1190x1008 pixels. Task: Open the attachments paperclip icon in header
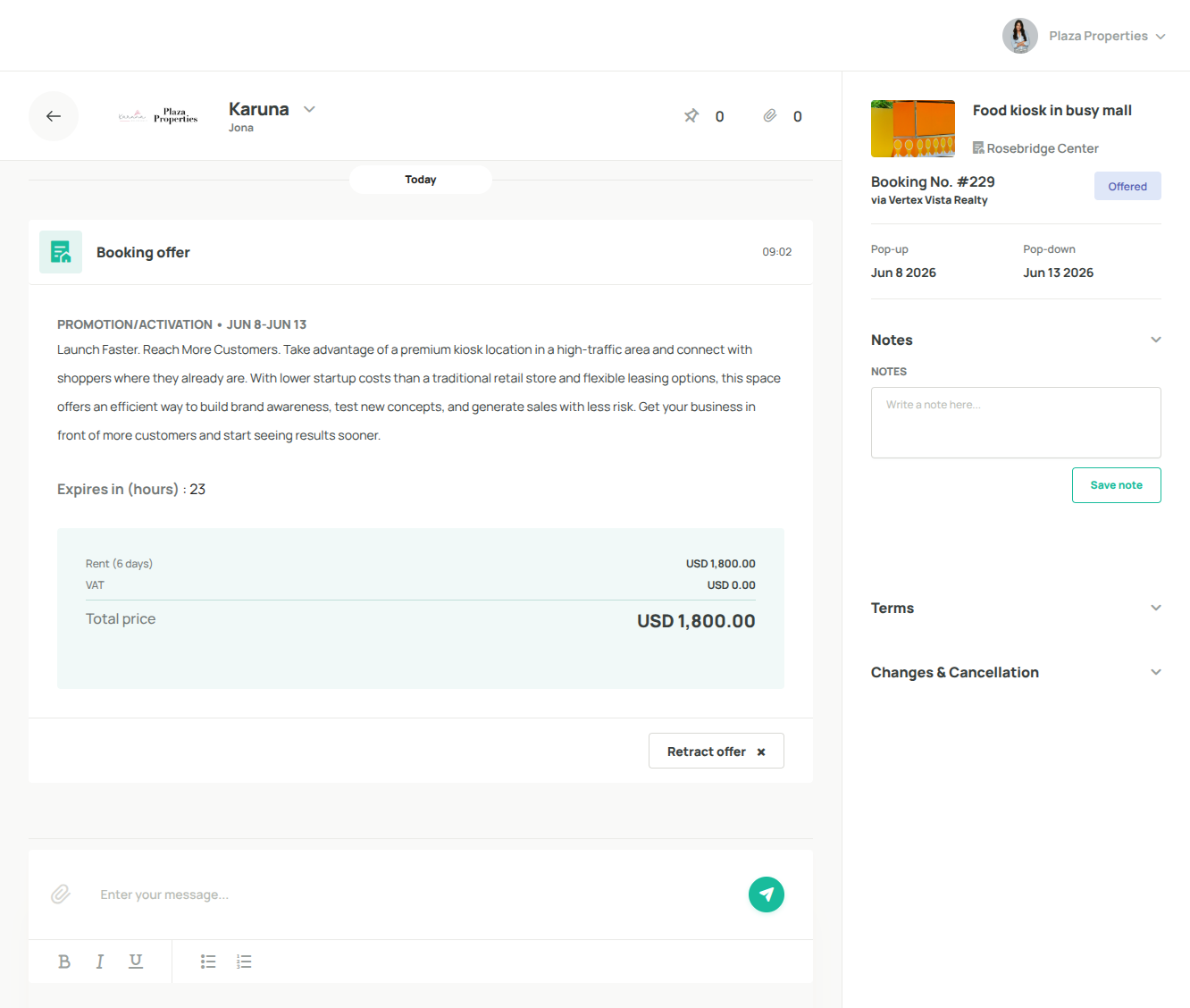[769, 116]
